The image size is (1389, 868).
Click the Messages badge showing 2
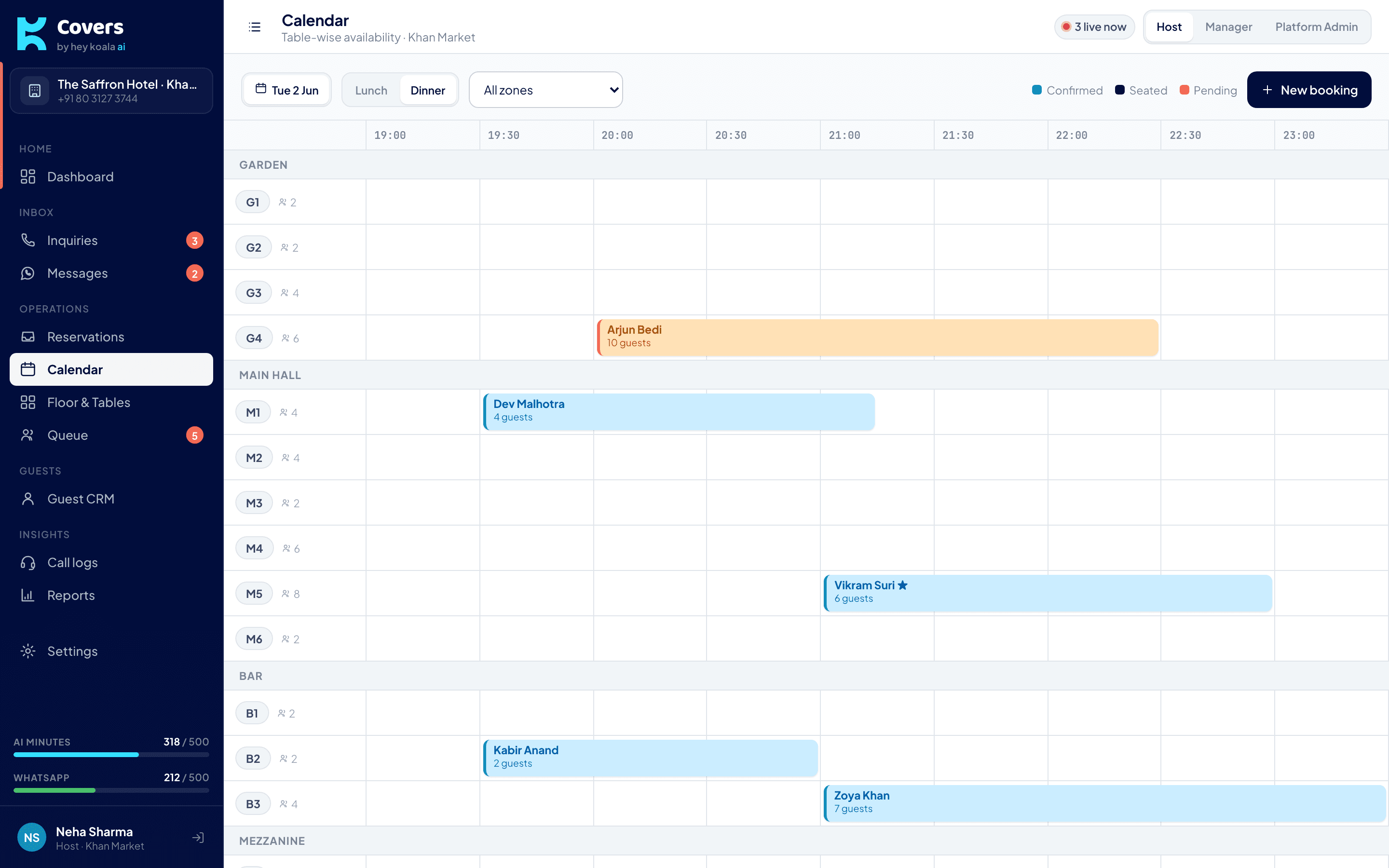click(x=194, y=273)
